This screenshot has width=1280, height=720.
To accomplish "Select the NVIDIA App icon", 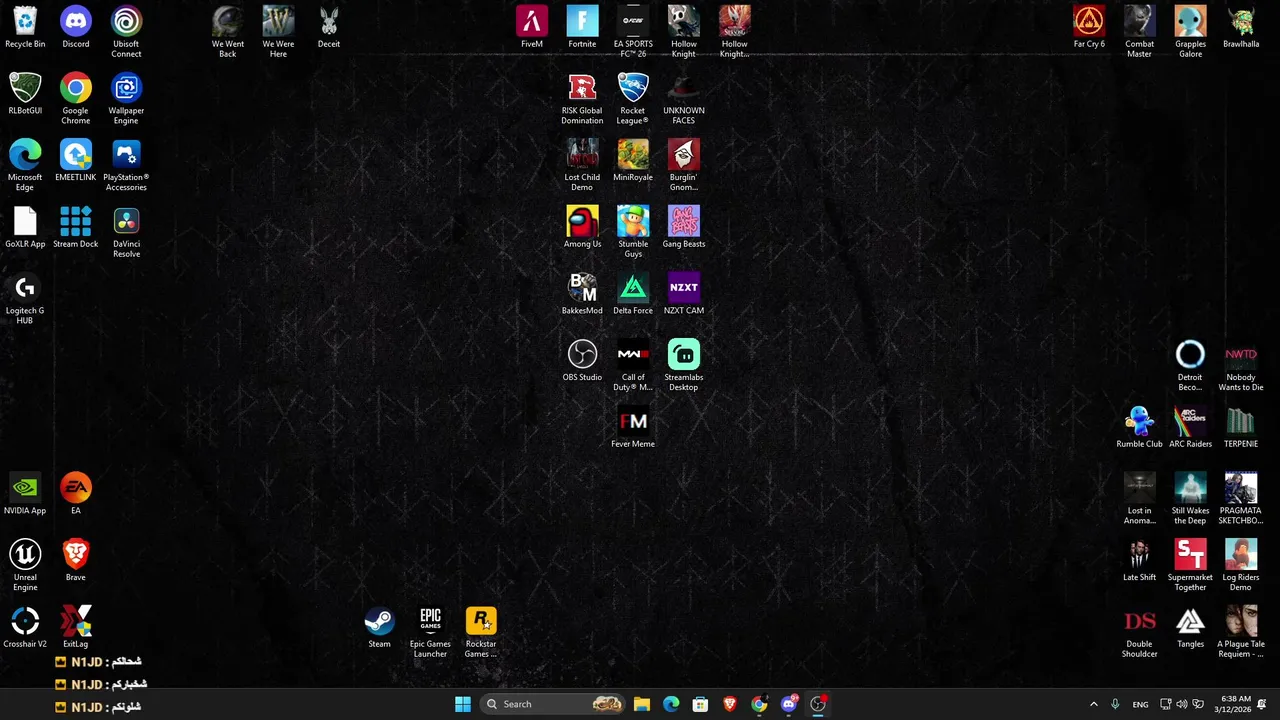I will point(25,494).
